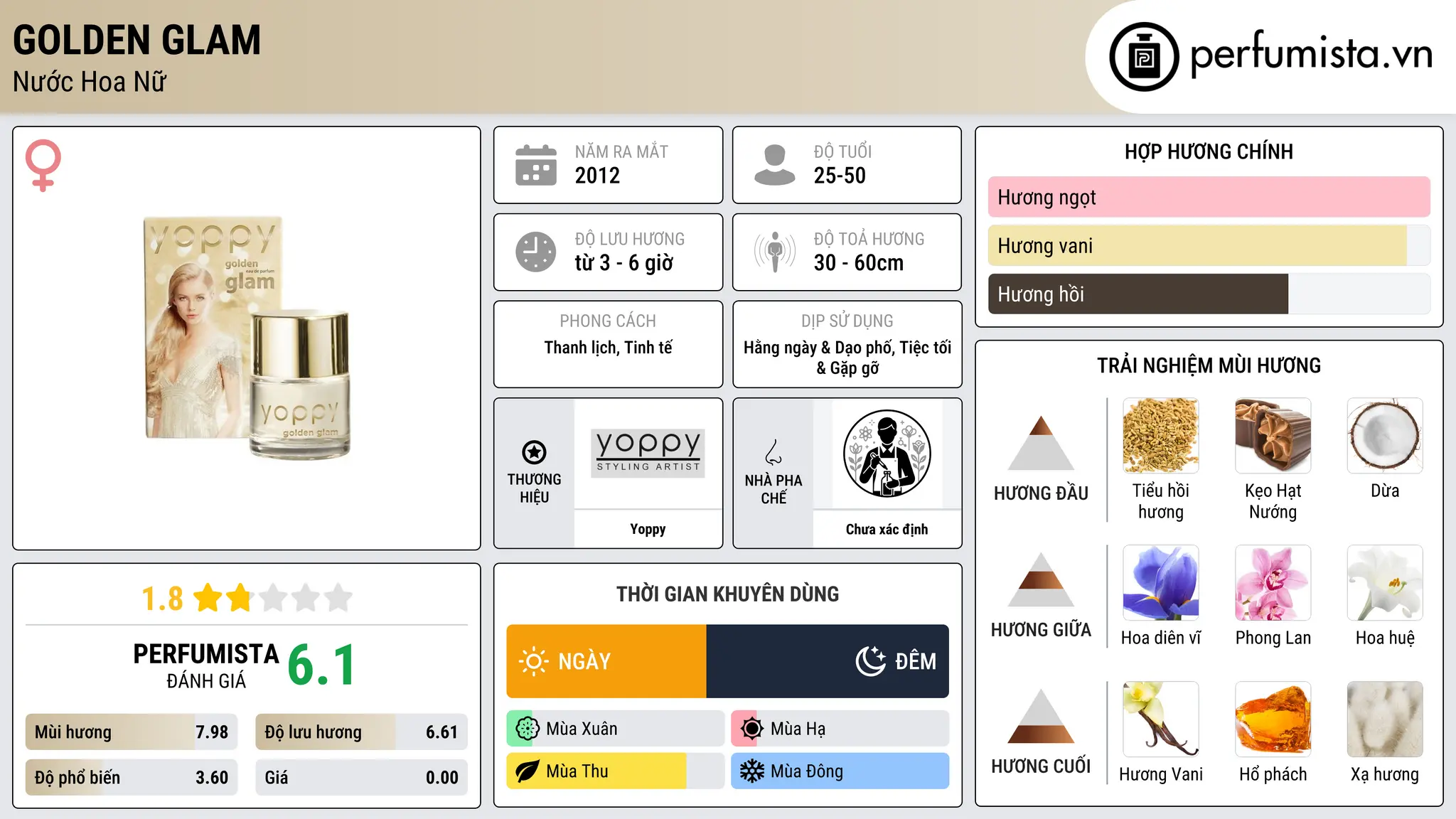Click the Trải nghiệm mùi hương heading
The height and width of the screenshot is (819, 1456).
point(1209,365)
